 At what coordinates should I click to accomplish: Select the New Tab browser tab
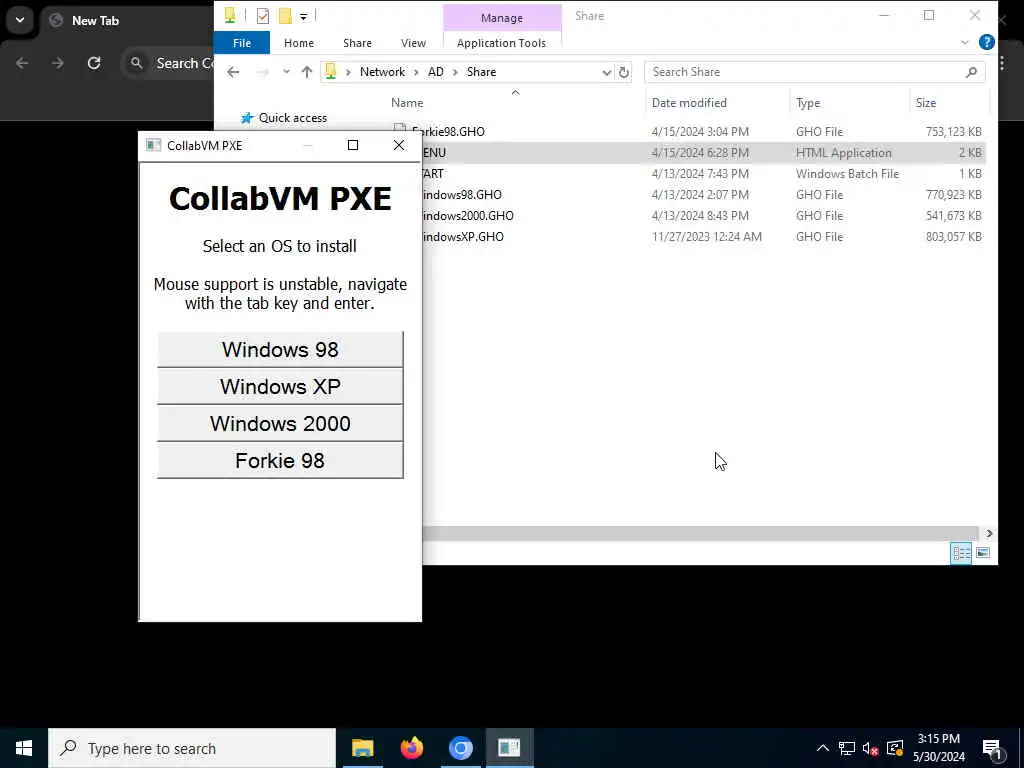[95, 20]
